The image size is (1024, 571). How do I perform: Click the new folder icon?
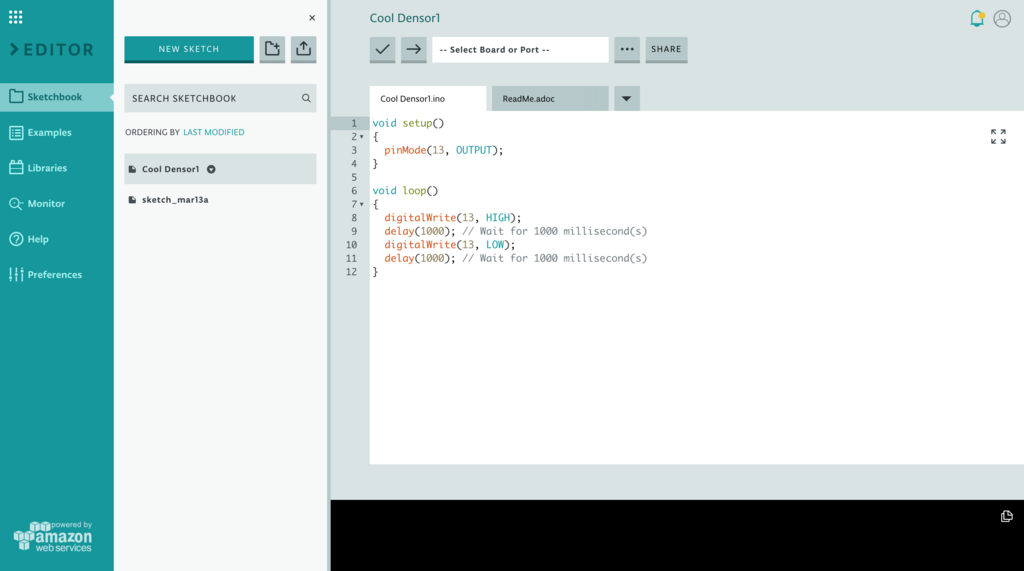272,49
